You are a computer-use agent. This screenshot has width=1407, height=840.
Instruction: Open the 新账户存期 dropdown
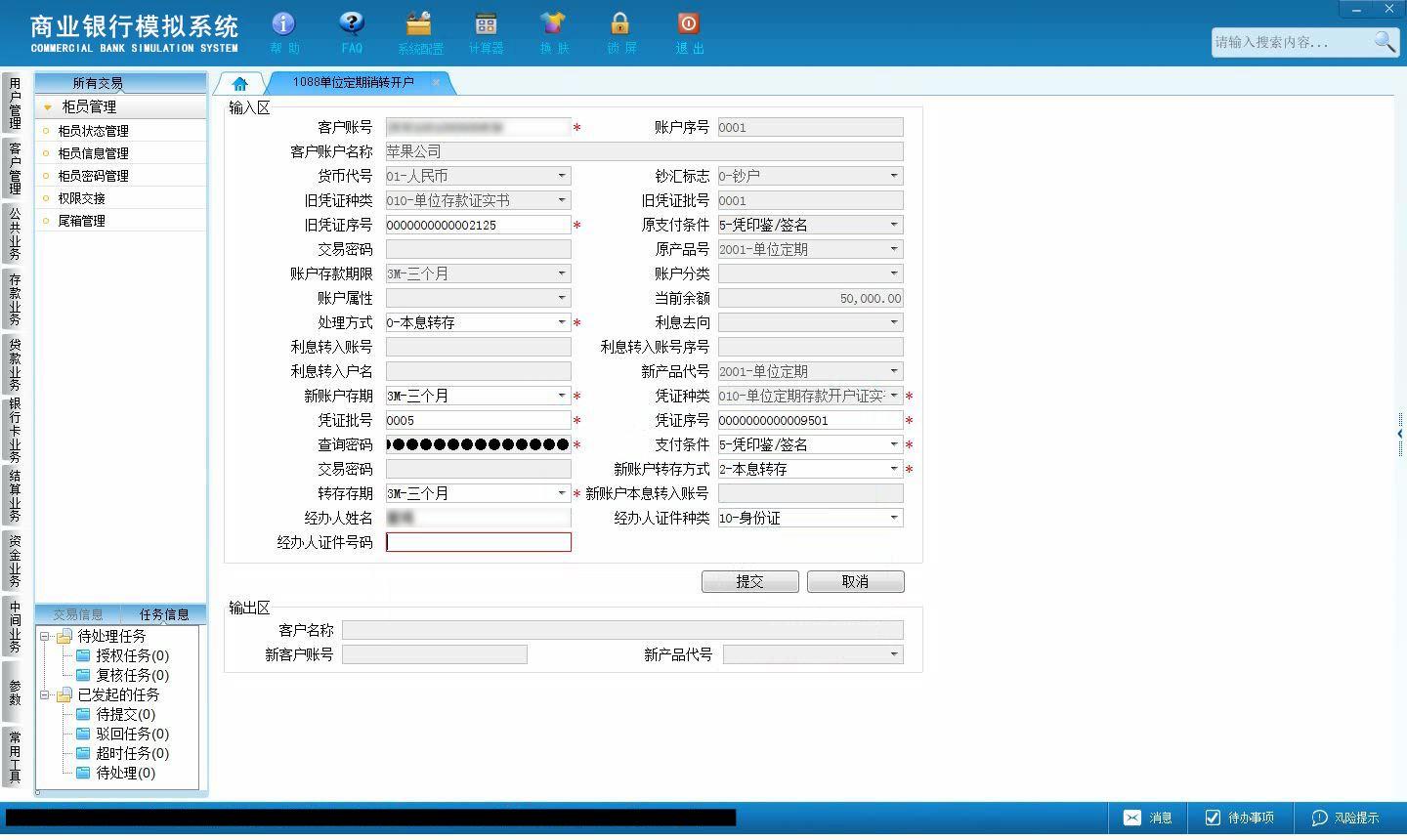click(562, 396)
